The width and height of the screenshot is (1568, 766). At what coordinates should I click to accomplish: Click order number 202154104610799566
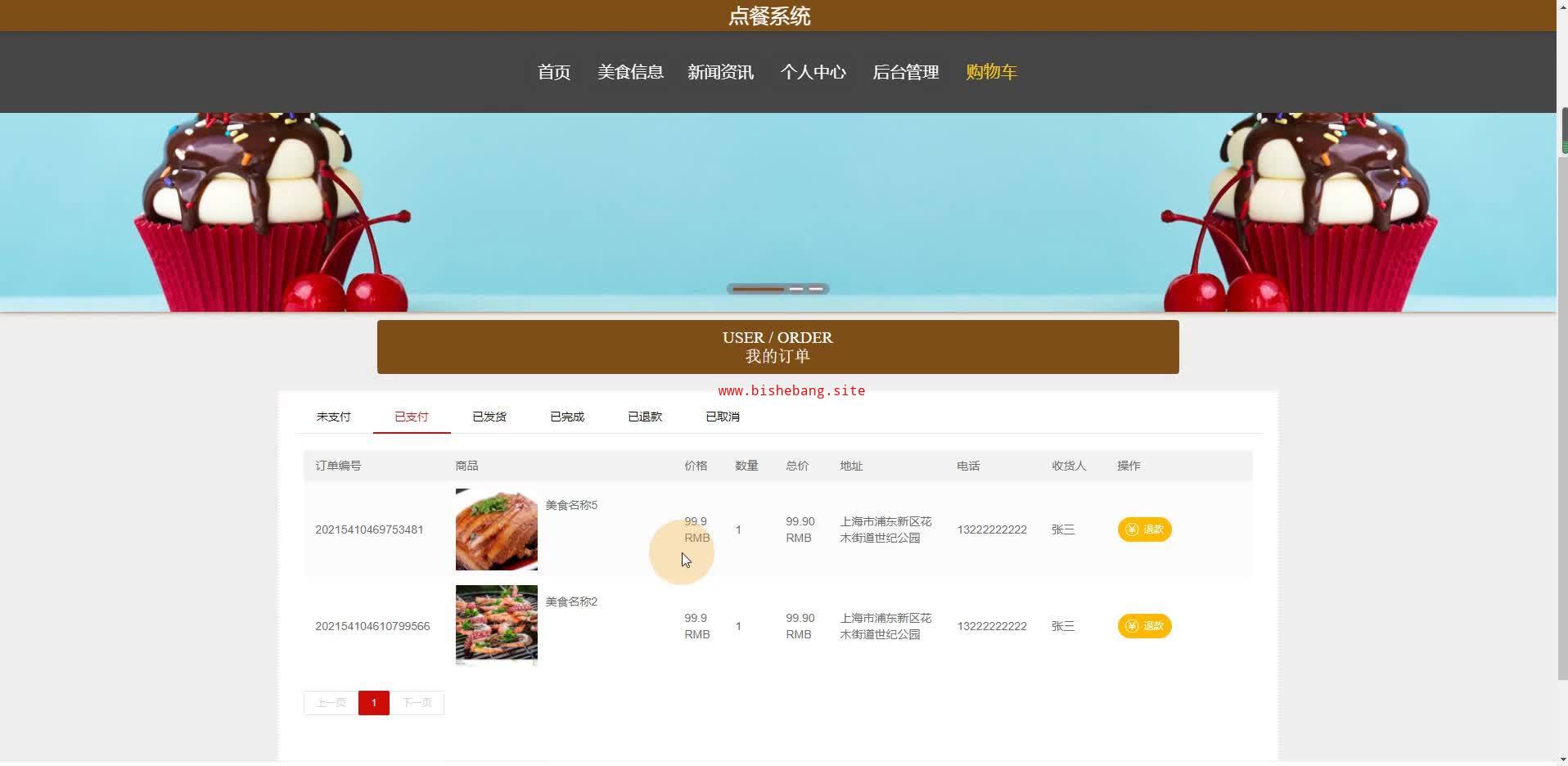[372, 626]
